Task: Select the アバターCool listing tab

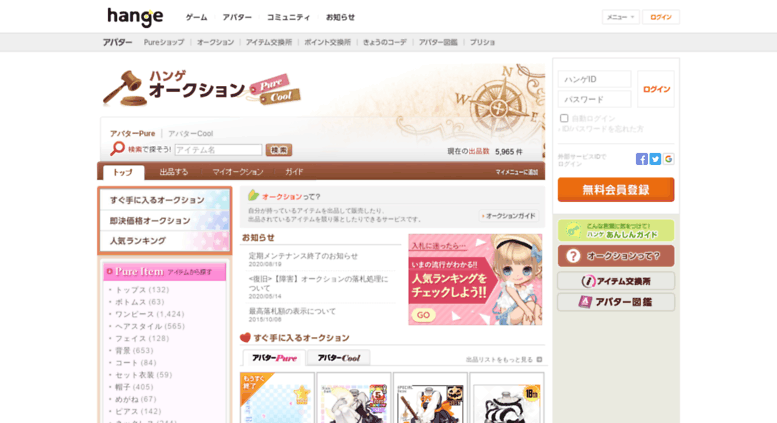Action: 338,358
